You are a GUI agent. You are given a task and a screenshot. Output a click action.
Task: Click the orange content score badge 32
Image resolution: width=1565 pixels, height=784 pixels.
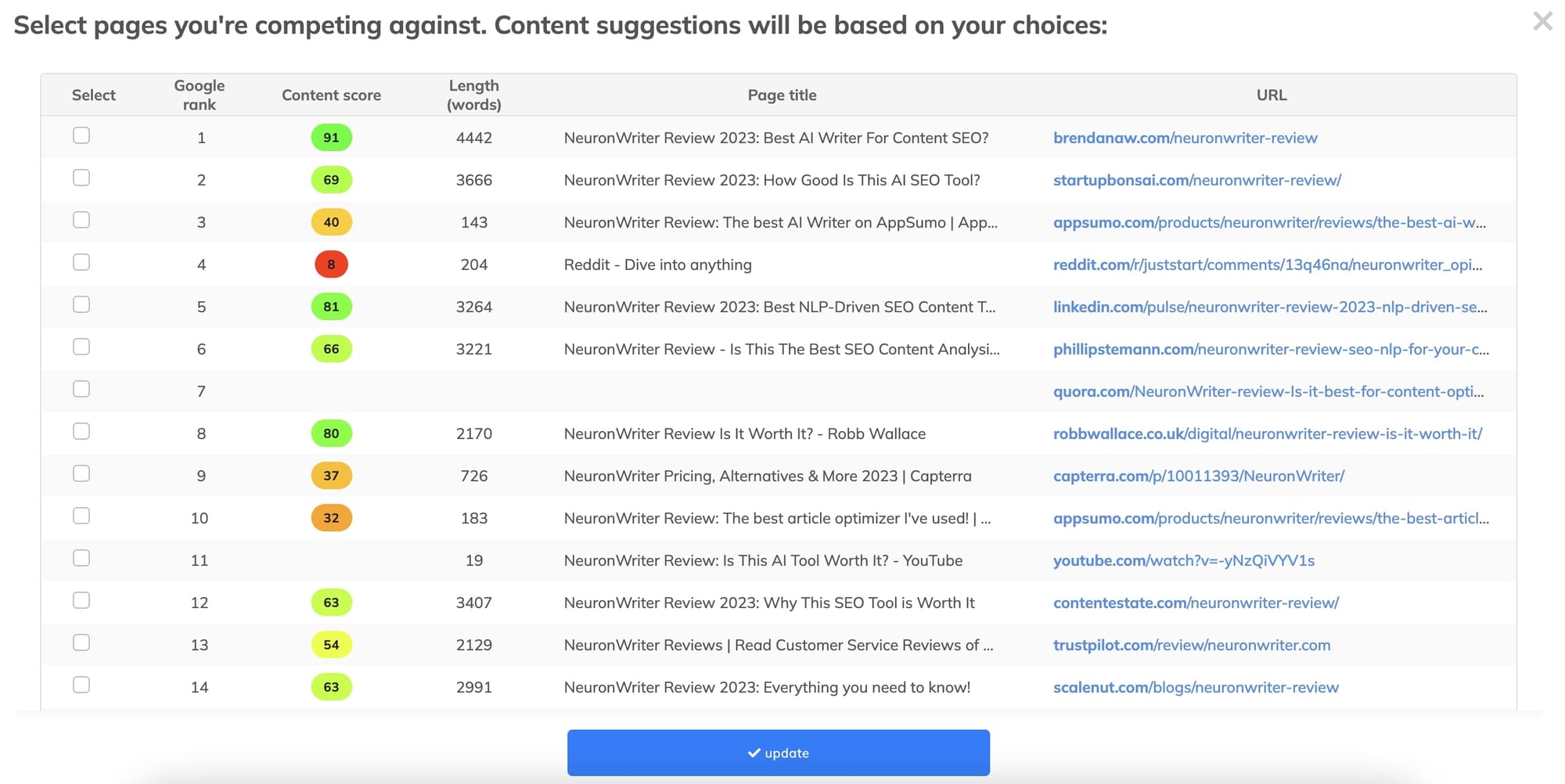point(332,518)
